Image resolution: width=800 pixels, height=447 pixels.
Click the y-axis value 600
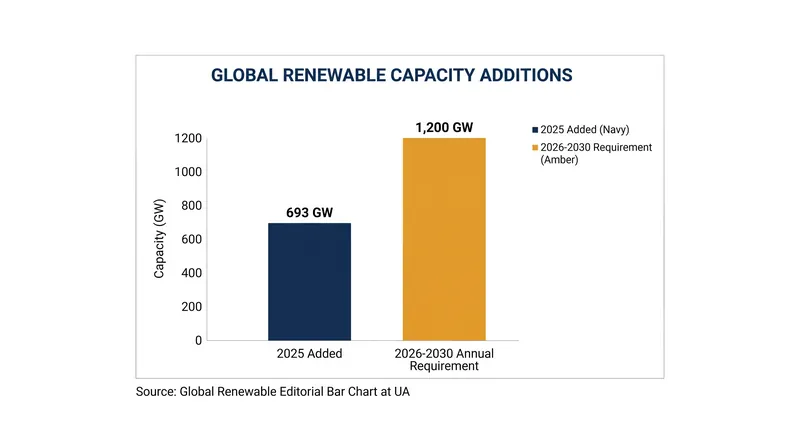(191, 239)
